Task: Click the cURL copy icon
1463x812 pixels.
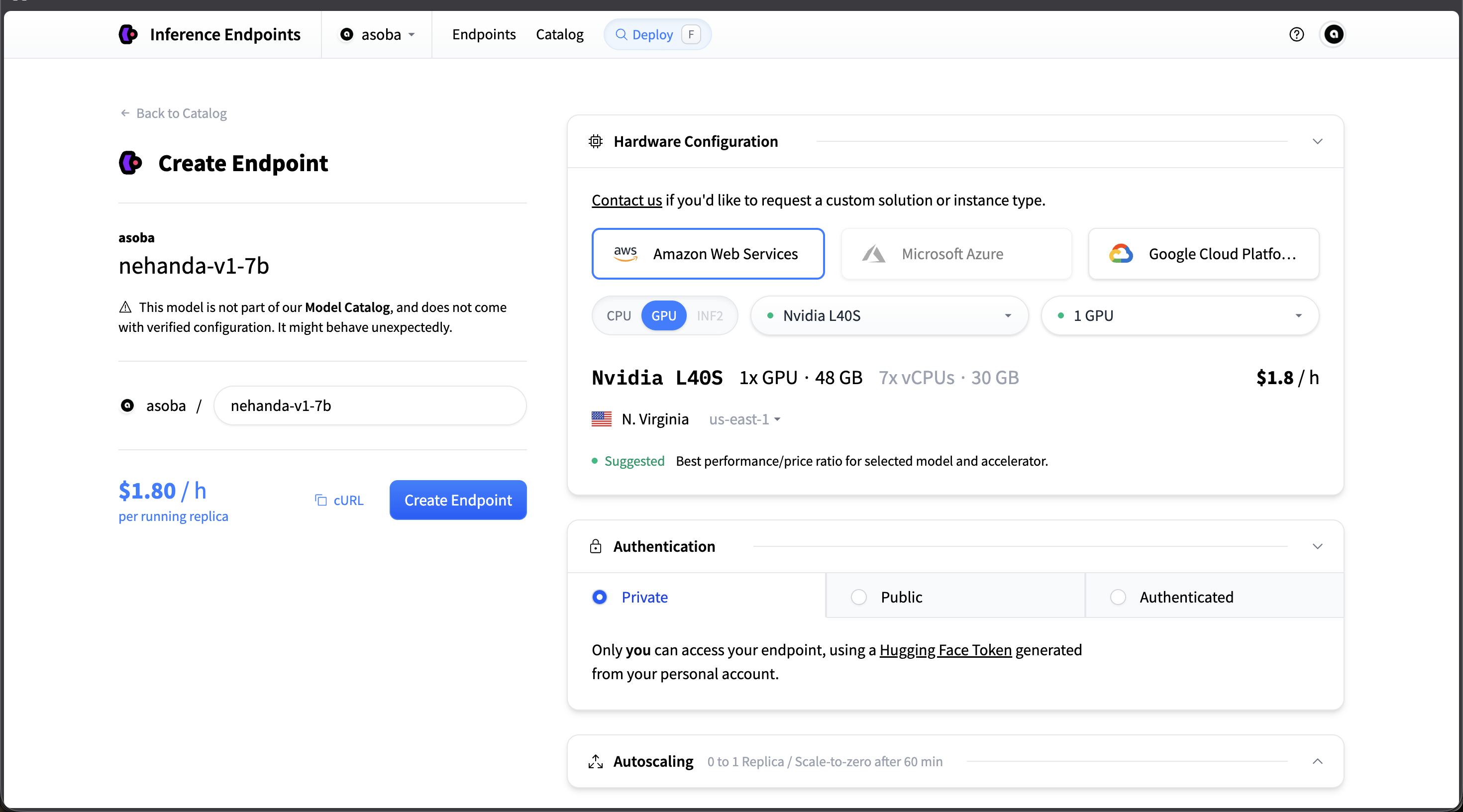Action: pos(321,500)
